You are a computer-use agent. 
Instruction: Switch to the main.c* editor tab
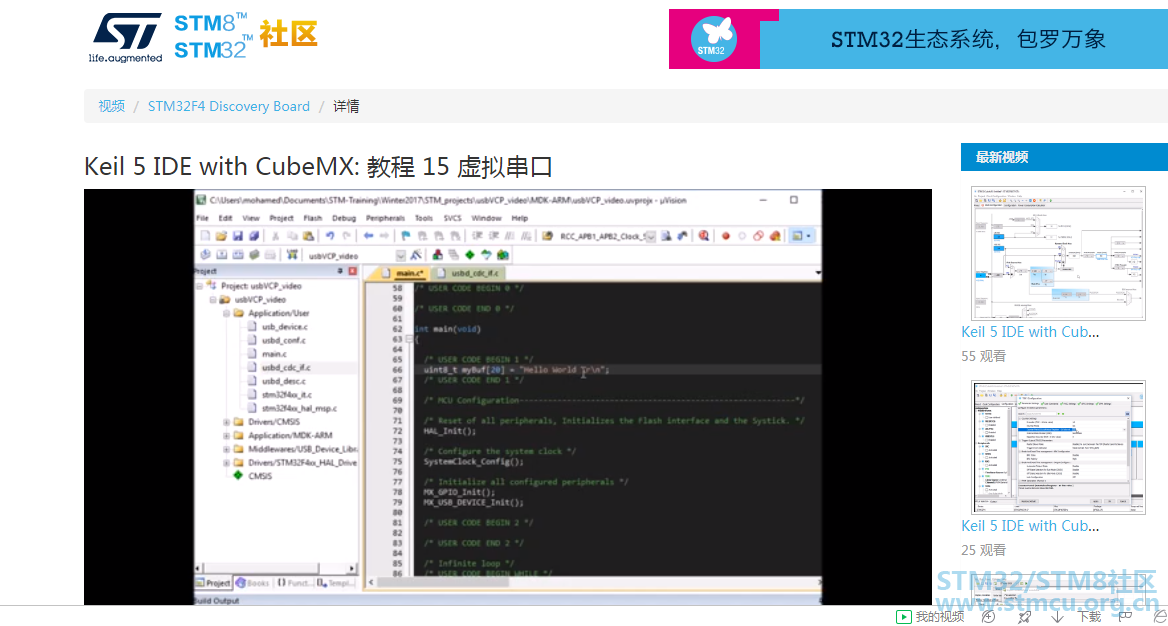coord(401,274)
